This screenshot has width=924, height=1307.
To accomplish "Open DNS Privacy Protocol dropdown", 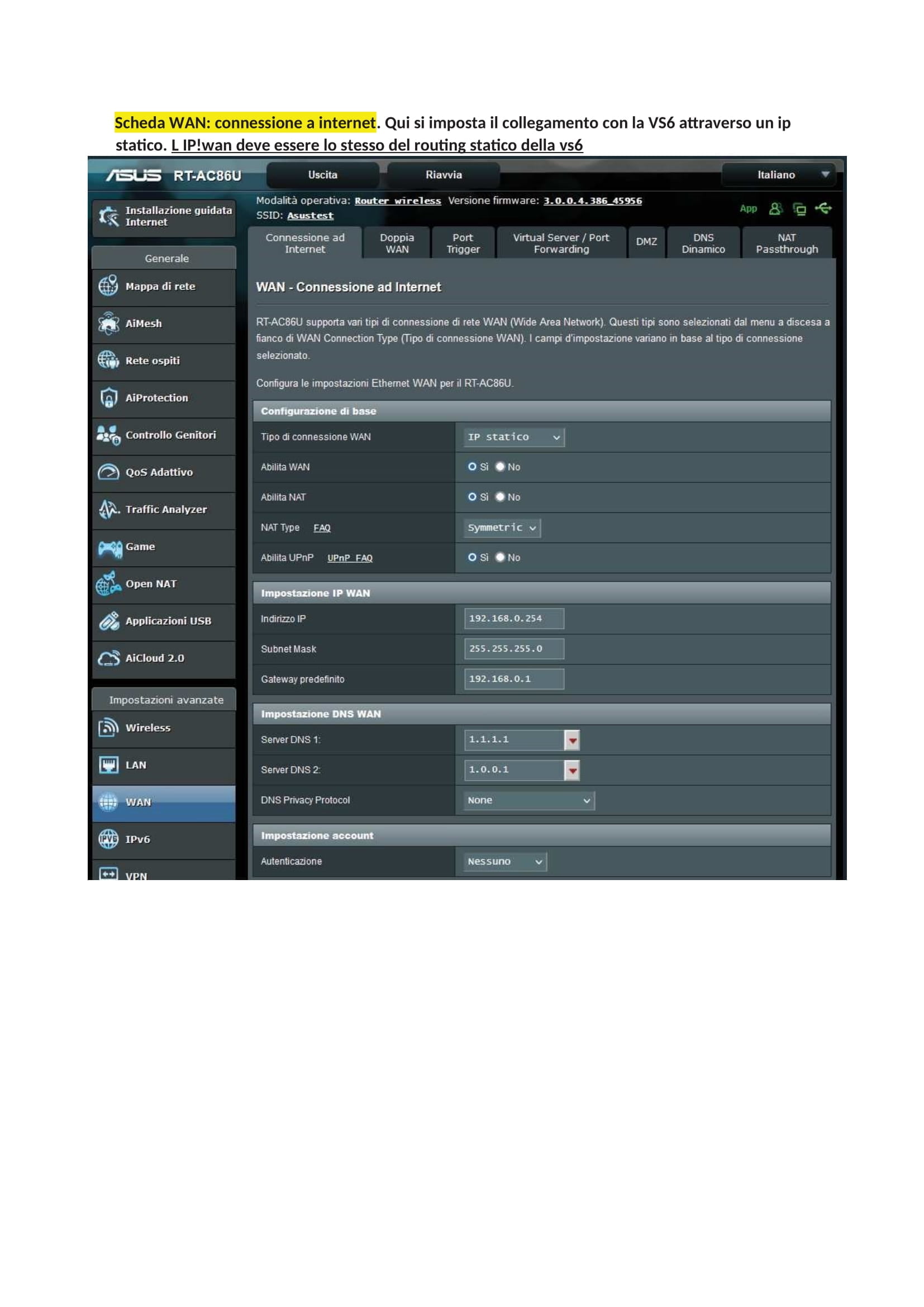I will 528,800.
